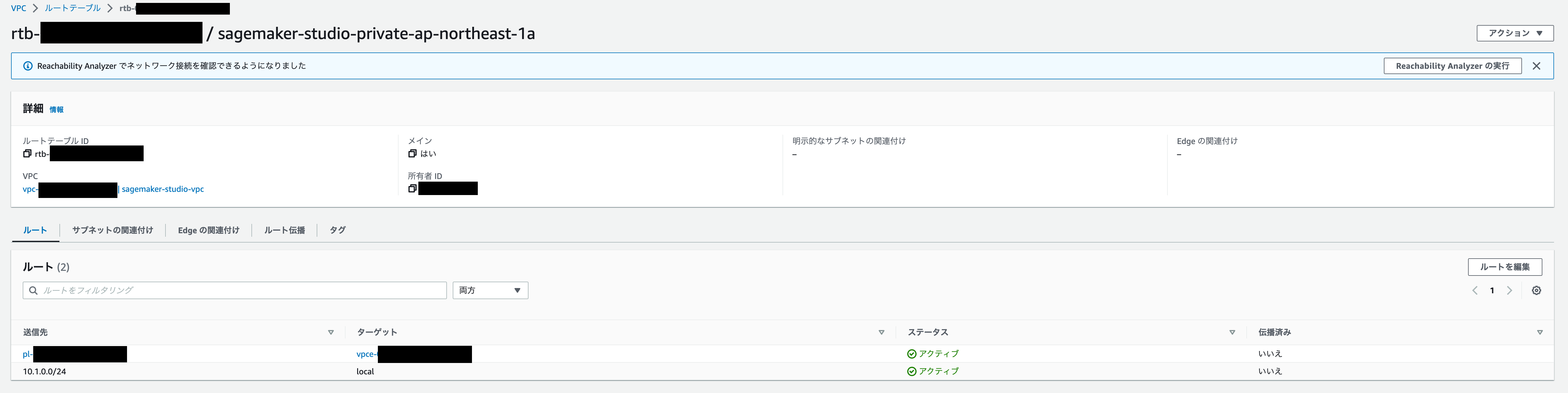
Task: Switch to サブネットの関連付け tab
Action: pyautogui.click(x=113, y=230)
